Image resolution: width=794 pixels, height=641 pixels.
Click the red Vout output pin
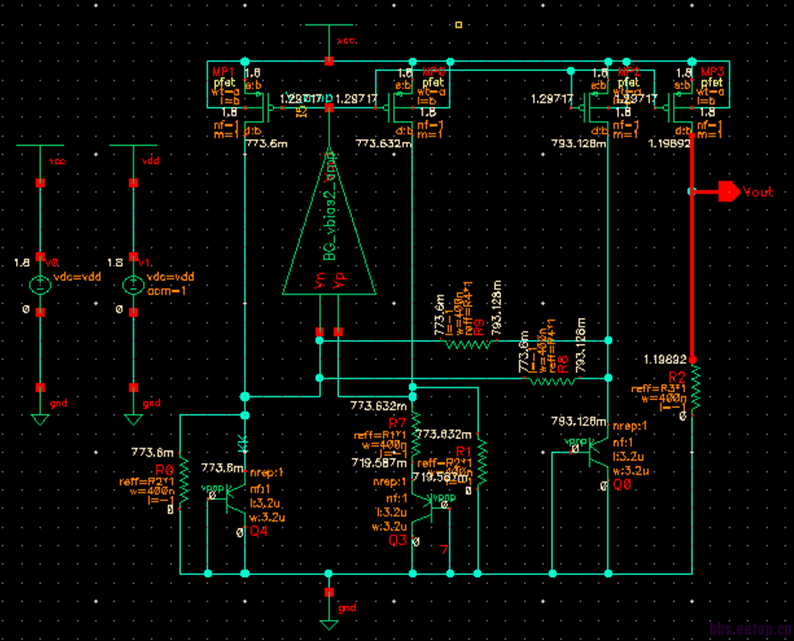coord(729,191)
